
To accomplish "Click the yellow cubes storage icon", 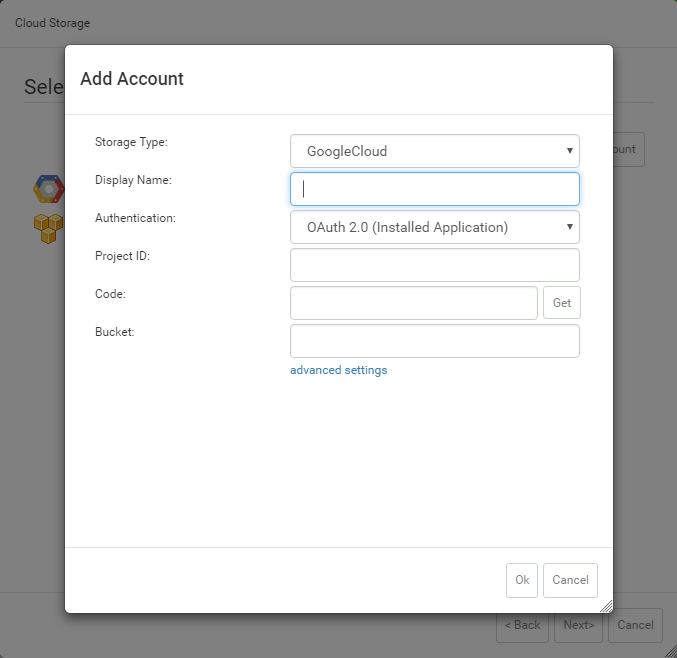I will click(48, 228).
